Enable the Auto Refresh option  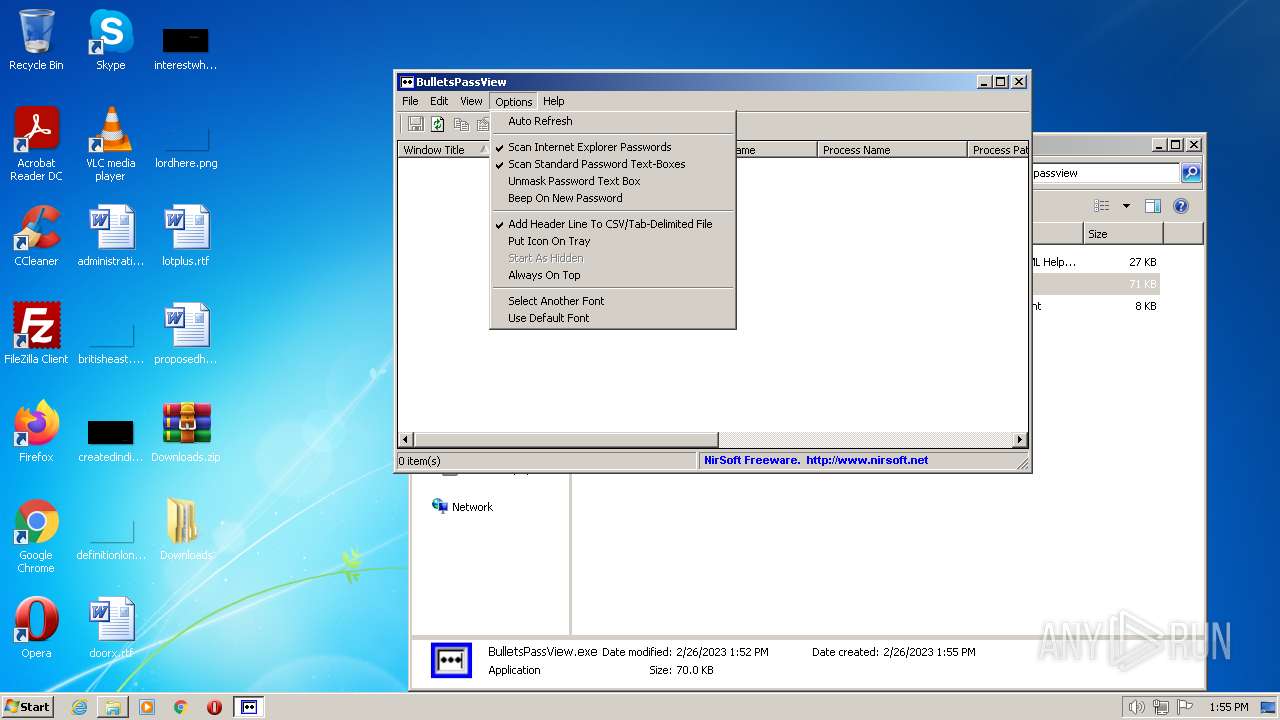tap(540, 121)
